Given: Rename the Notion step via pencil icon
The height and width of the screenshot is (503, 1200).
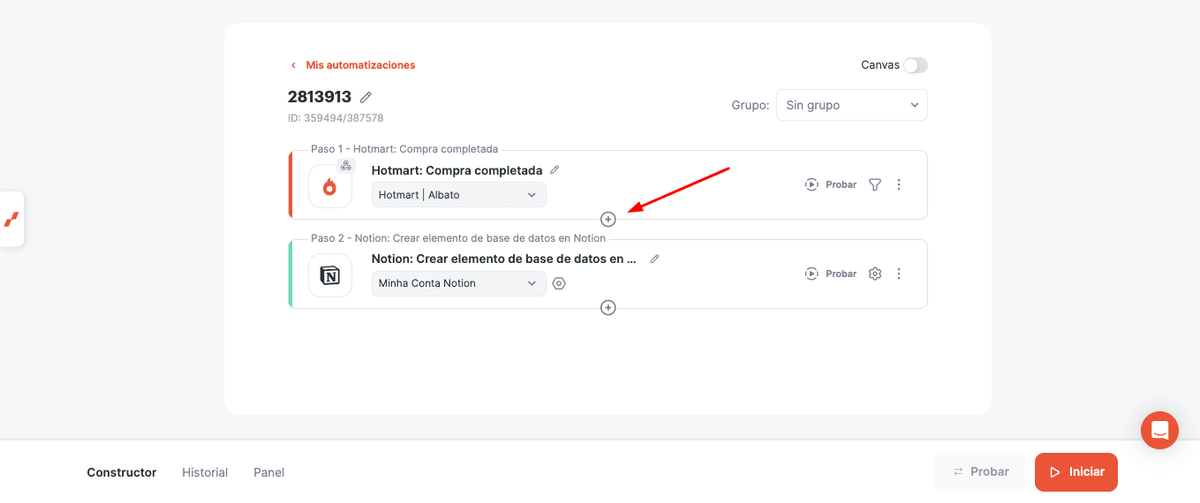Looking at the screenshot, I should [655, 258].
